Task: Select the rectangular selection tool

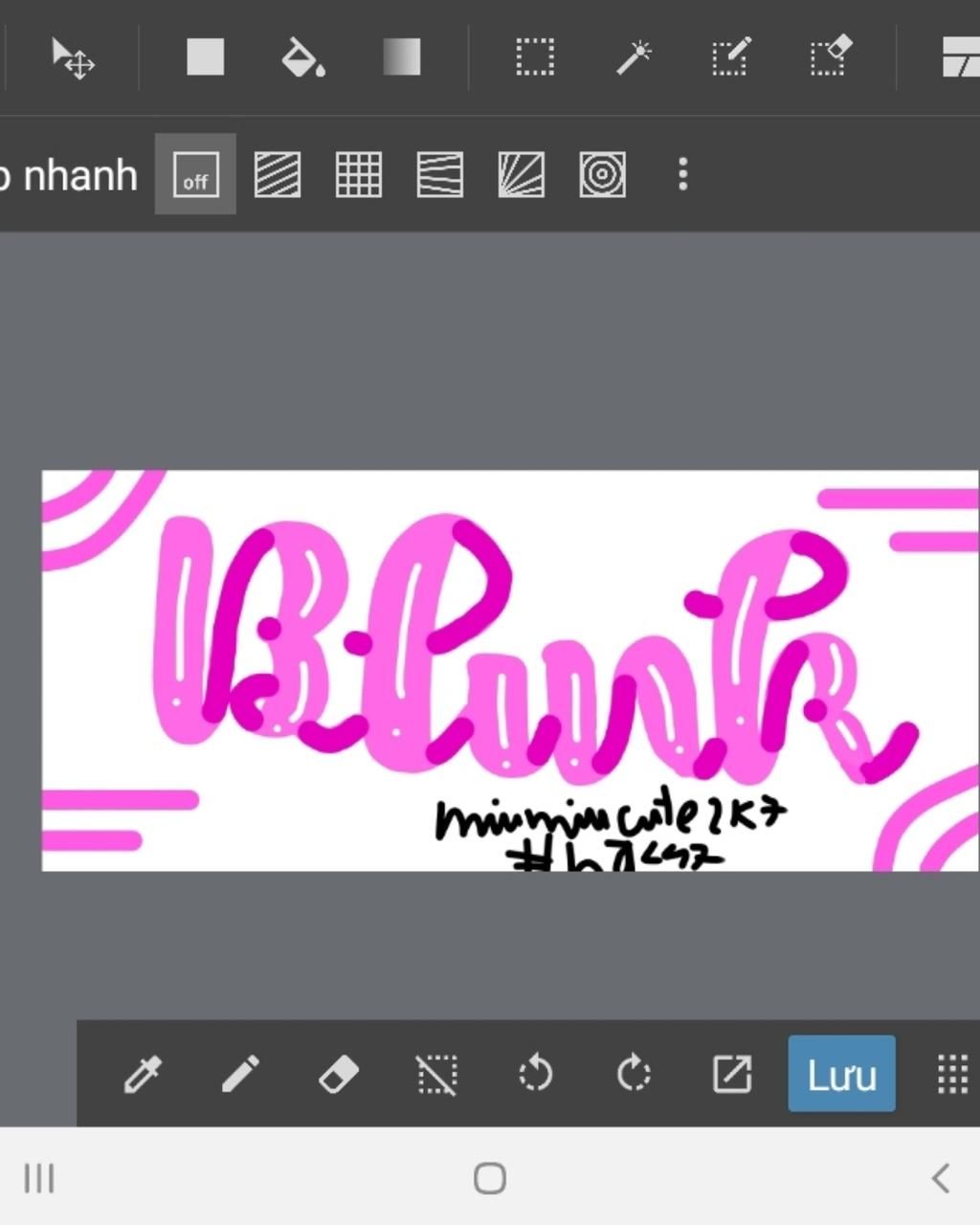Action: click(x=535, y=57)
